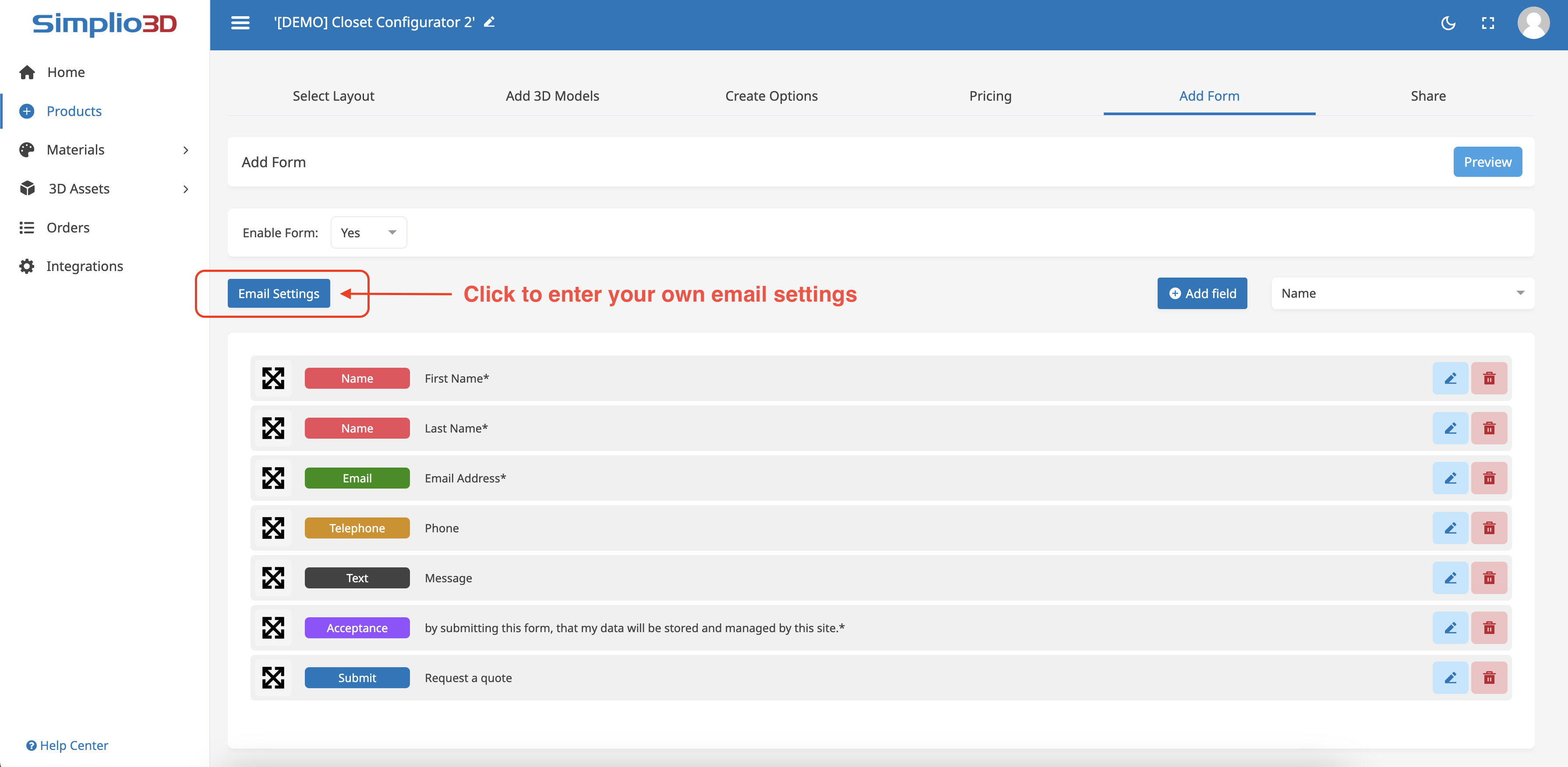
Task: Enter fullscreen mode via expand icon
Action: 1488,23
